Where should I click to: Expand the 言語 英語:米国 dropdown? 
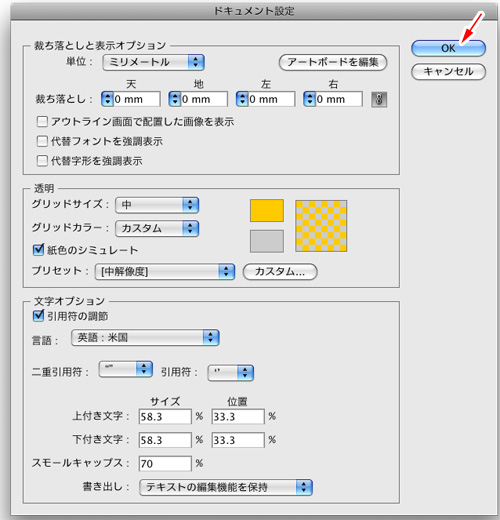(x=145, y=338)
